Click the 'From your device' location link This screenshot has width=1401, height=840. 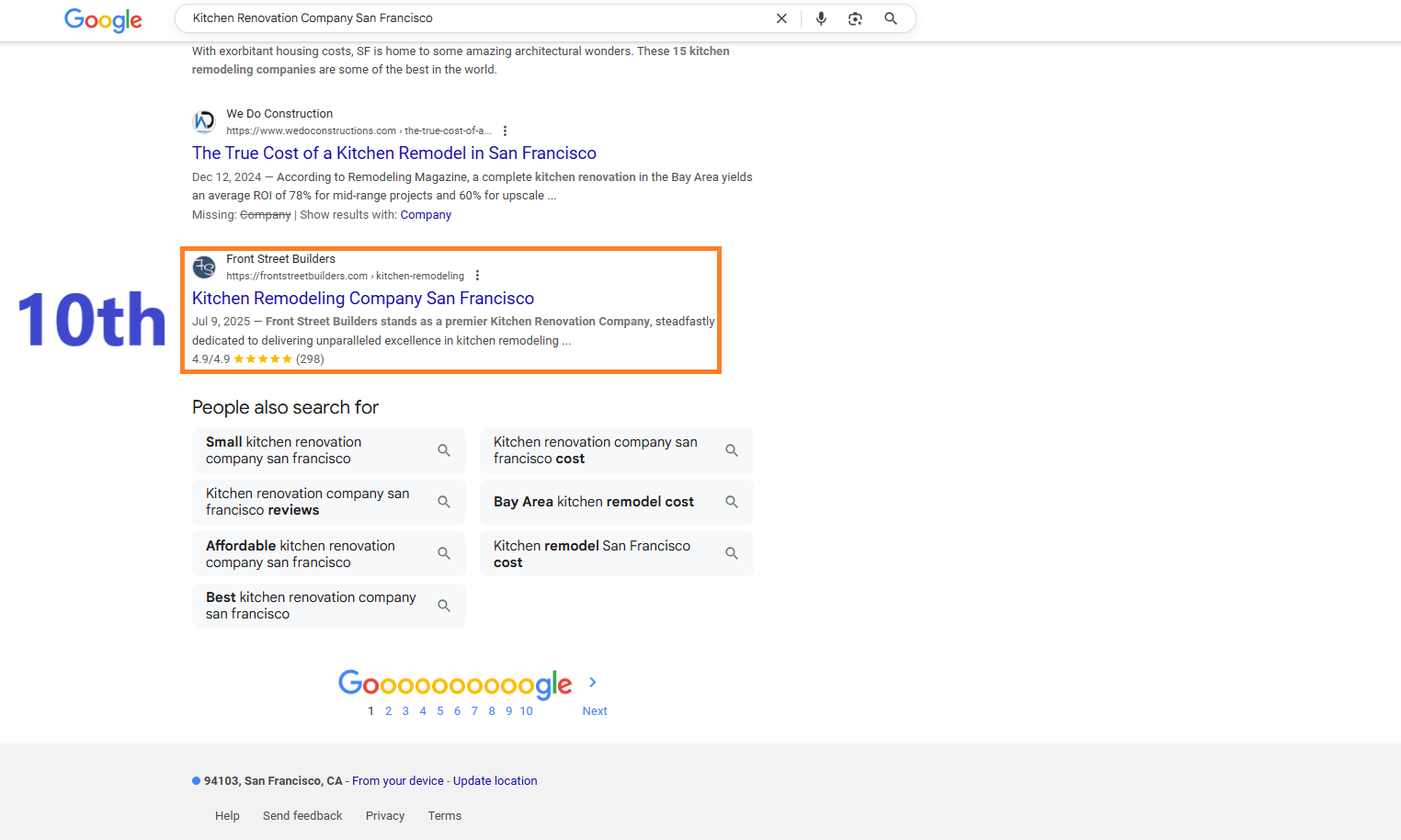pos(398,781)
